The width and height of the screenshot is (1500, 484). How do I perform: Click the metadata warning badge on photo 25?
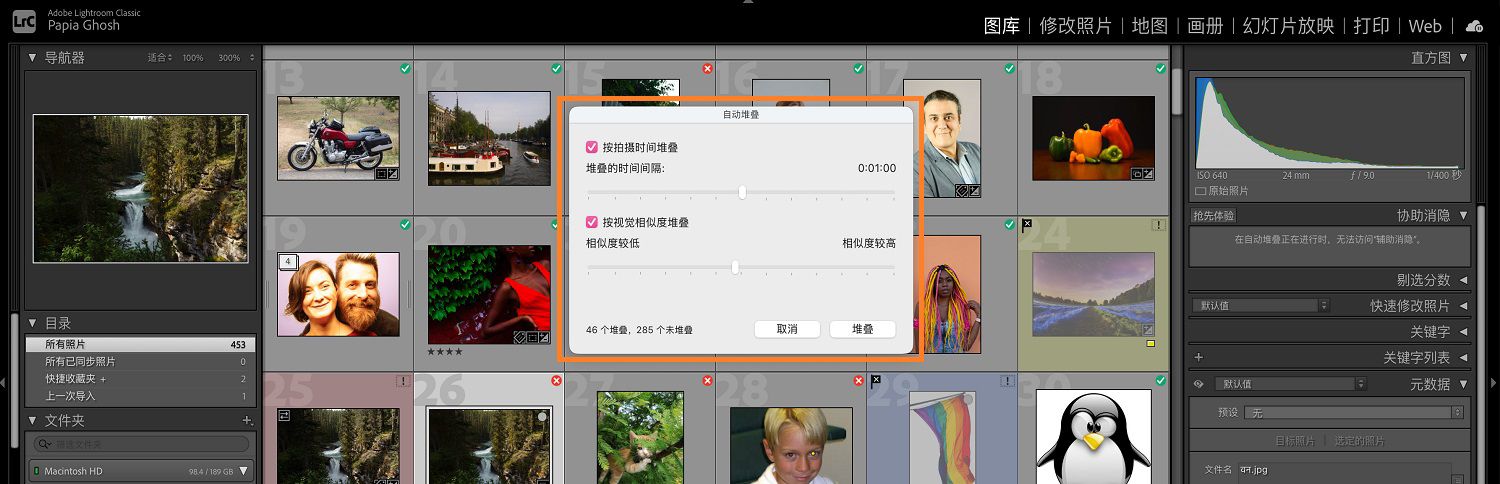[x=404, y=381]
